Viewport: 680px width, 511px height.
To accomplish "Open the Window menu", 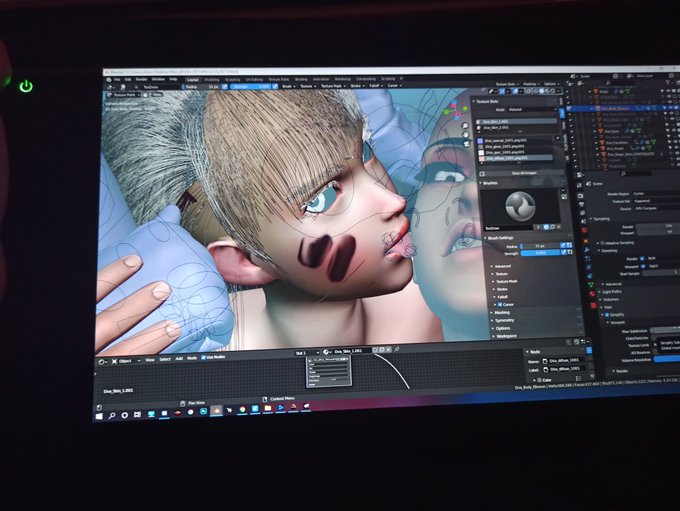I will click(158, 79).
